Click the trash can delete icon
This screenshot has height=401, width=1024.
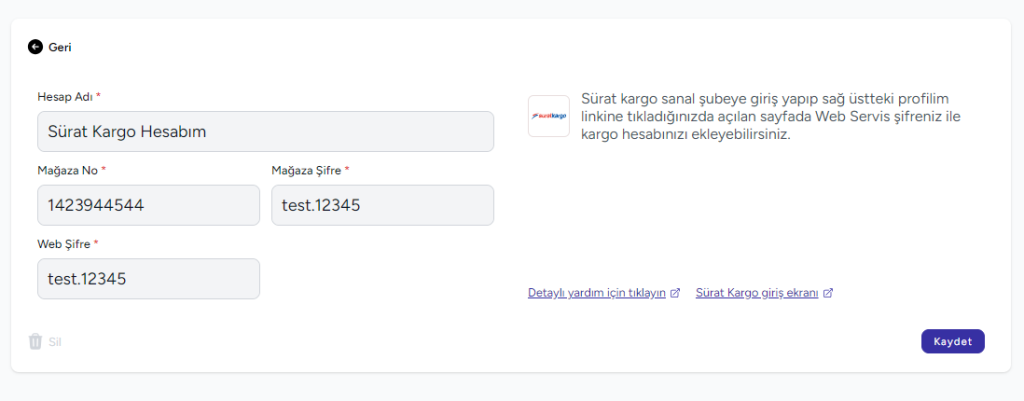click(x=35, y=341)
